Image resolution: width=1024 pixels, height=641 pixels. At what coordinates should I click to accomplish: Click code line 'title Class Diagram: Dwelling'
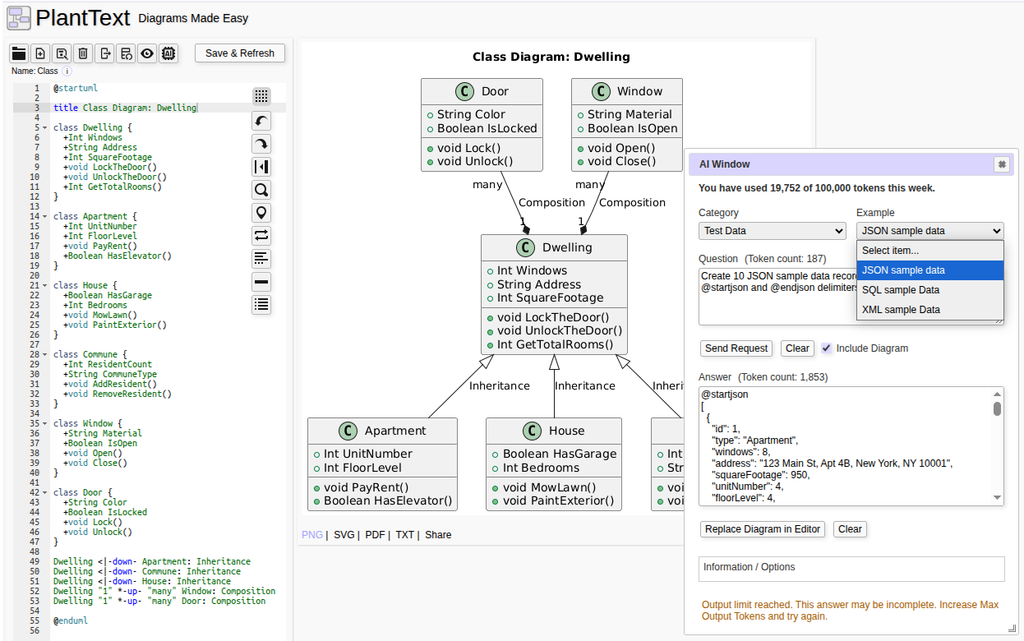point(125,108)
